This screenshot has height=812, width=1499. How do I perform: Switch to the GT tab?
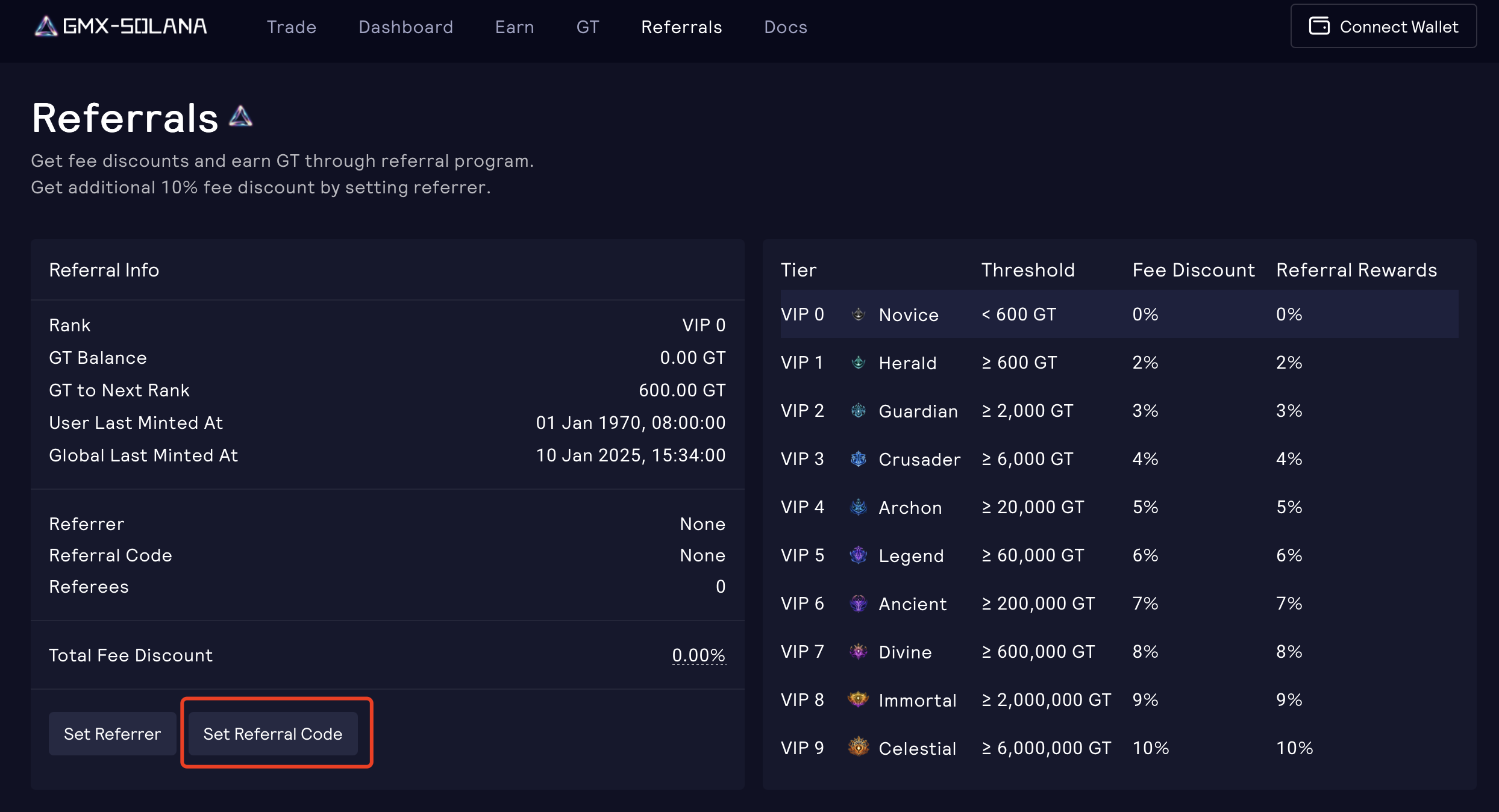587,27
